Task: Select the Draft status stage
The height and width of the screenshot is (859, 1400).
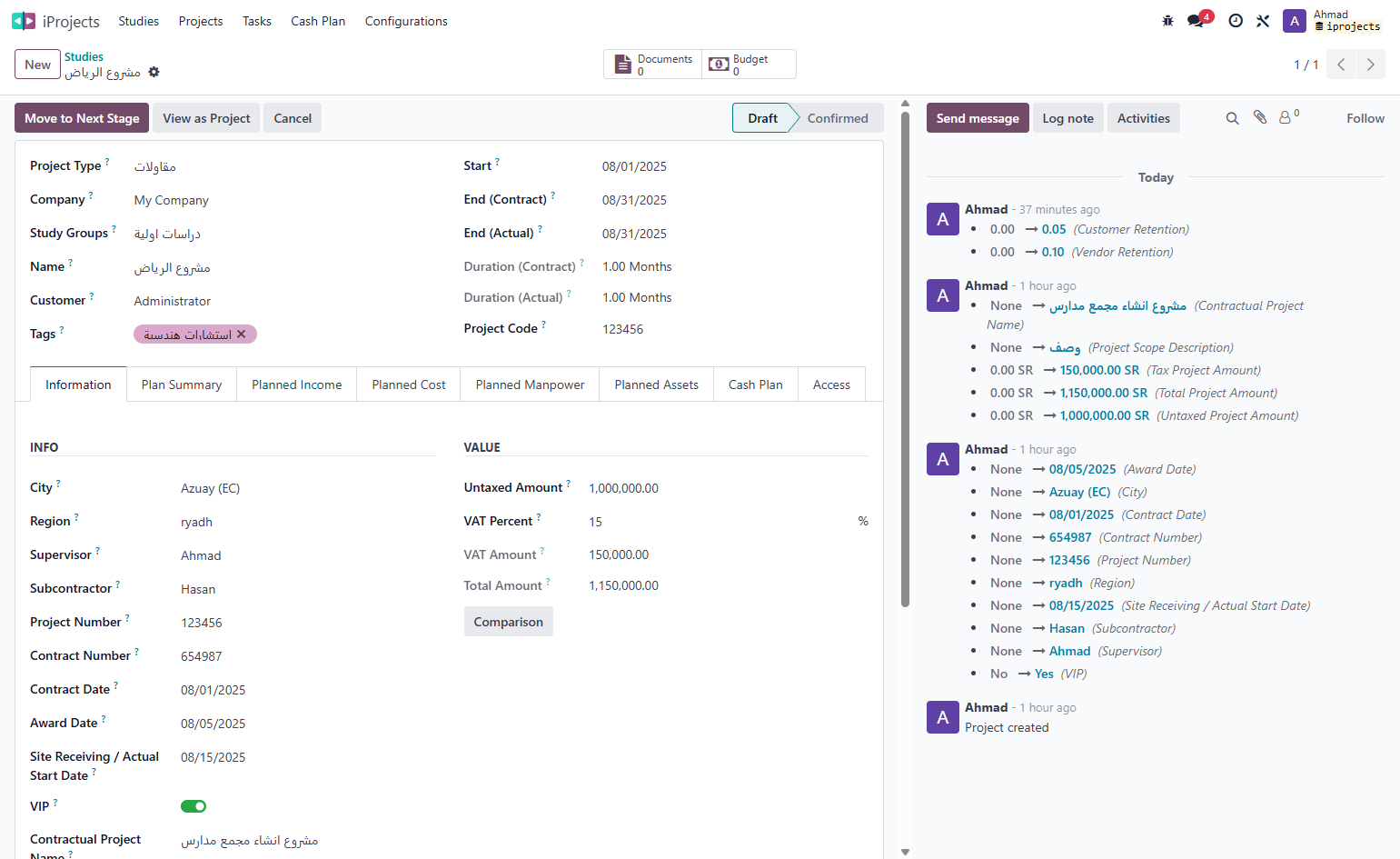Action: tap(763, 118)
